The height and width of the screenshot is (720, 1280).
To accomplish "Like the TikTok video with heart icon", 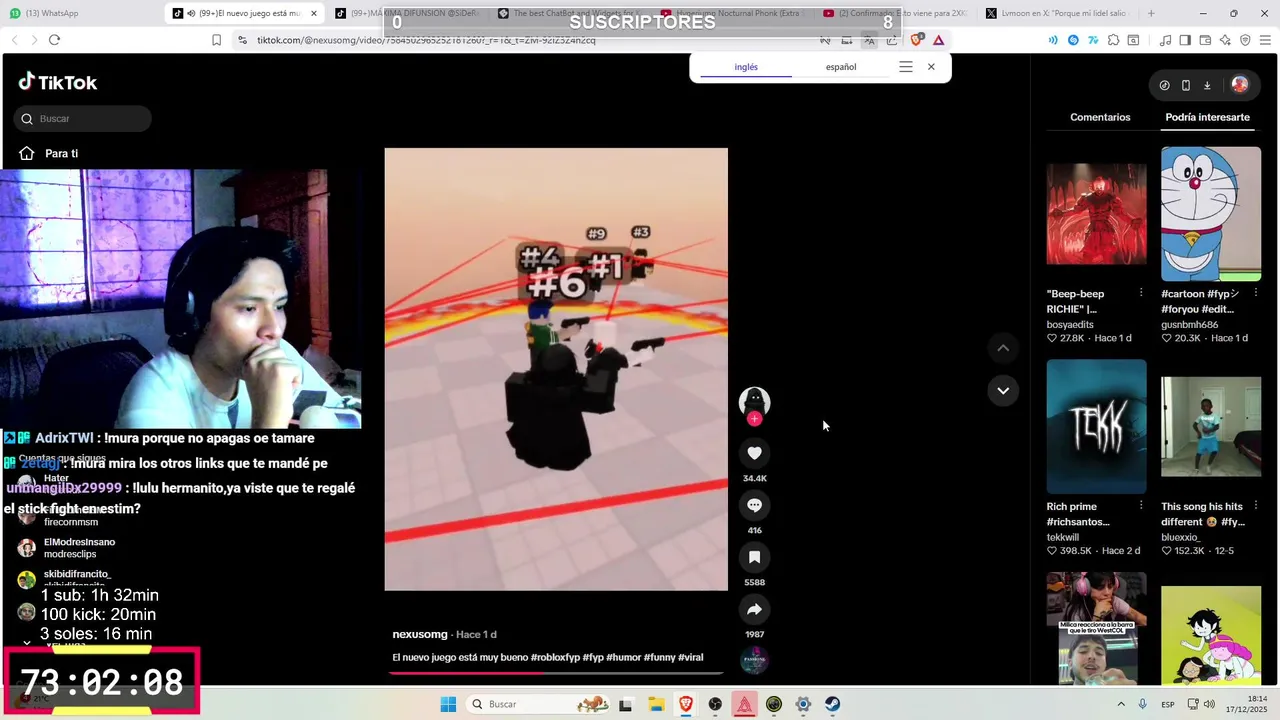I will 754,453.
